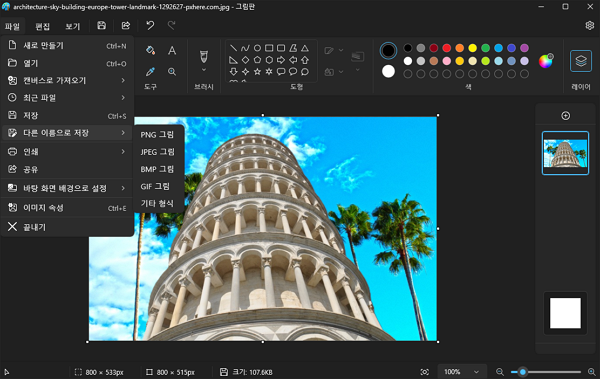Screen dimensions: 600x379
Task: Select the straight line shape
Action: click(x=233, y=48)
